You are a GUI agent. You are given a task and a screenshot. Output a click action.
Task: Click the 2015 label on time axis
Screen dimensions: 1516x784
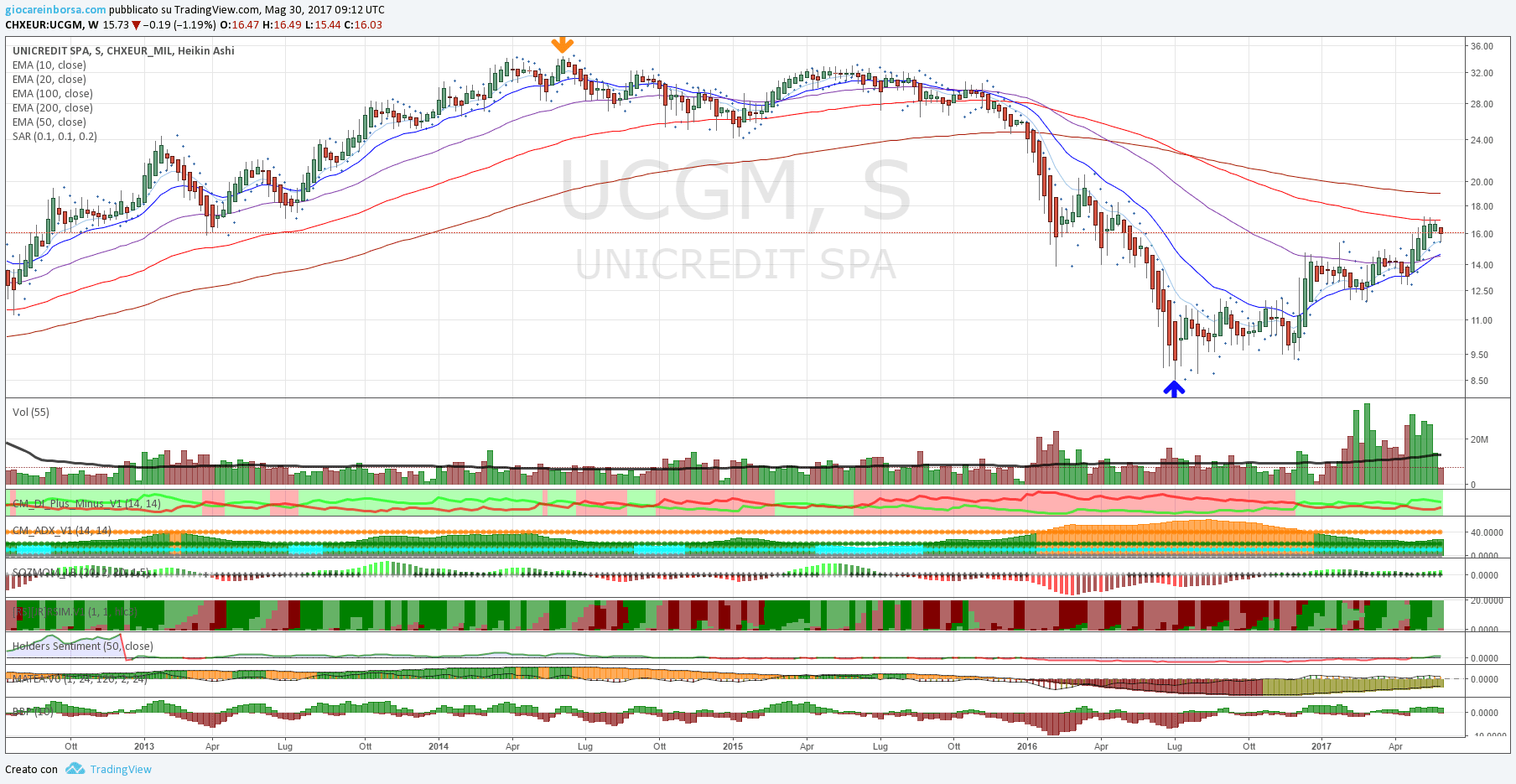click(733, 746)
